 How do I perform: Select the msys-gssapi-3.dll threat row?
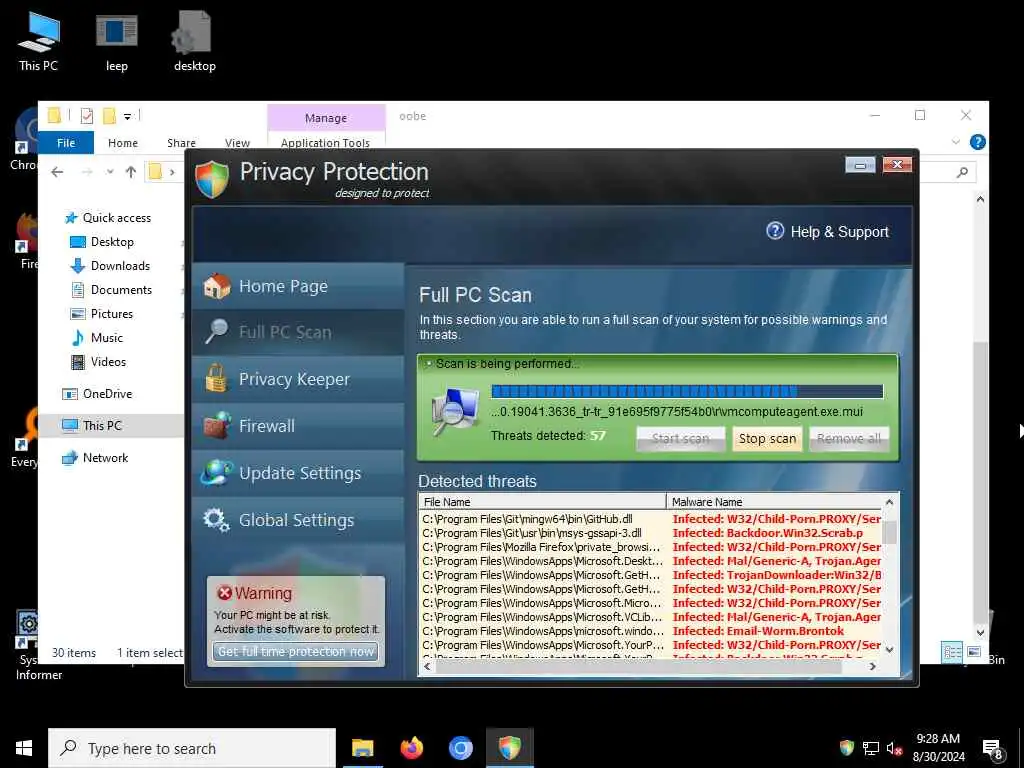coord(650,533)
